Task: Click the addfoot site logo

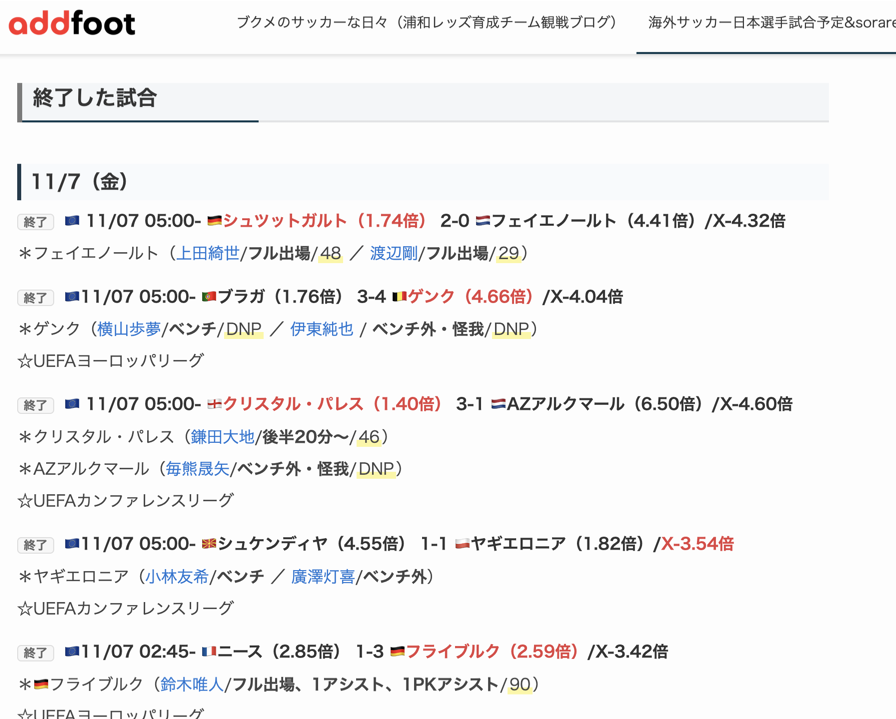Action: tap(72, 23)
